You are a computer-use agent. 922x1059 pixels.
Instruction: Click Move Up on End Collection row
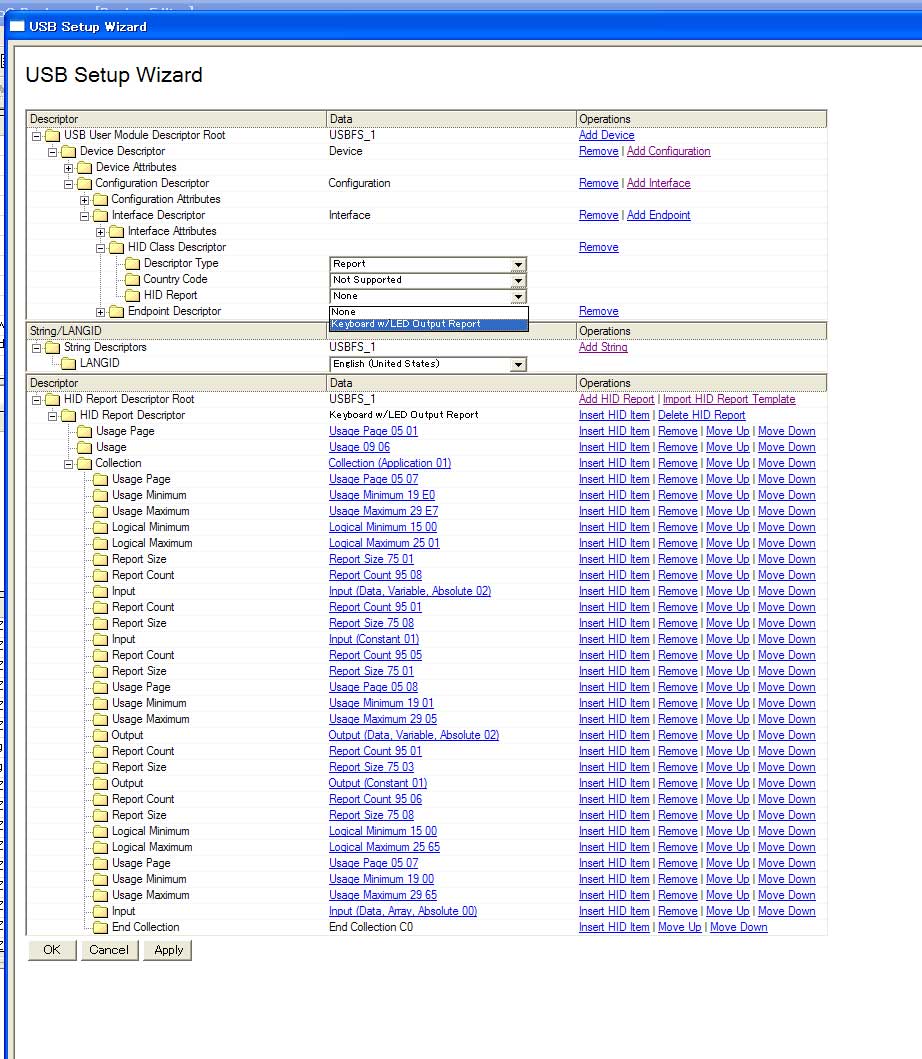[680, 927]
